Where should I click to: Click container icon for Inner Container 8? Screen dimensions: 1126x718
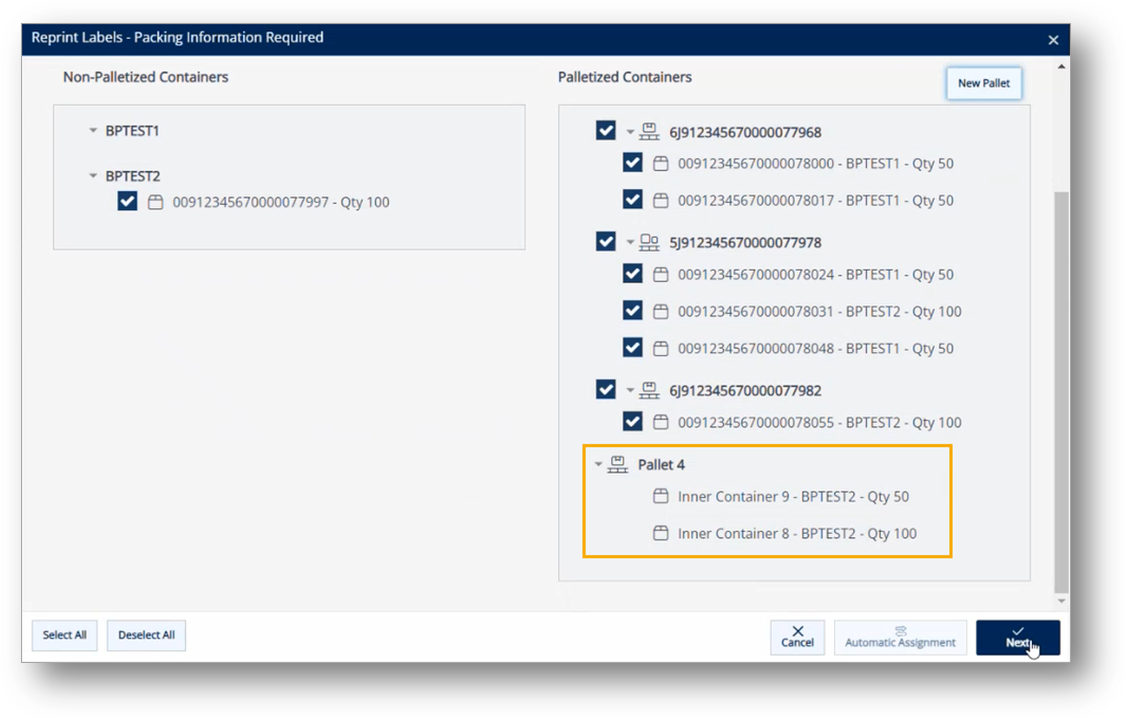point(660,534)
